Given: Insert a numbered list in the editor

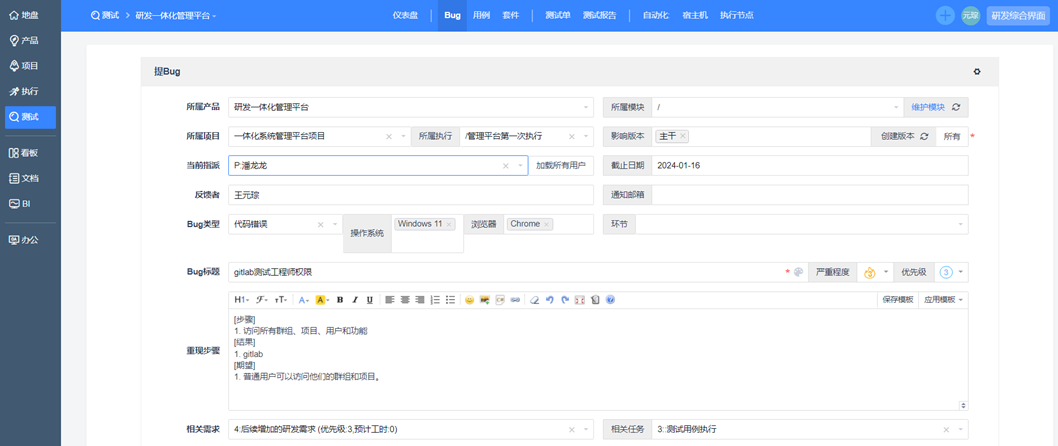Looking at the screenshot, I should pos(435,300).
